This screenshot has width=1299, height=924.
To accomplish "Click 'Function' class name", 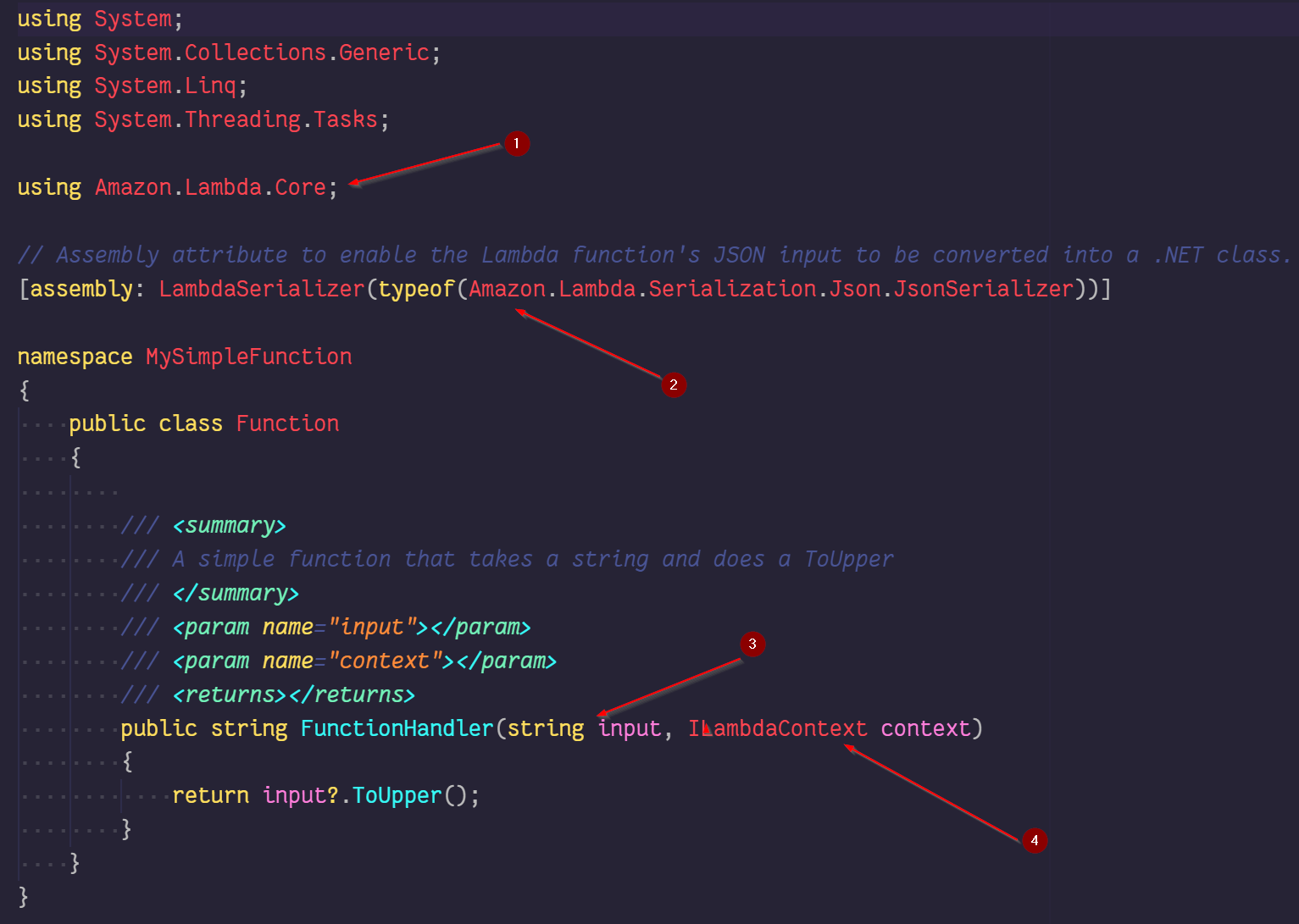I will [287, 423].
